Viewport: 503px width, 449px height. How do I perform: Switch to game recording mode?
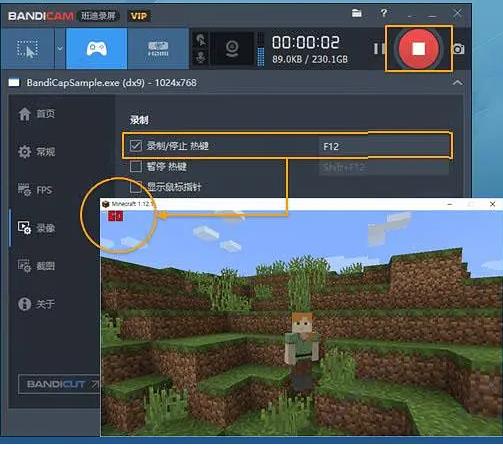(97, 49)
